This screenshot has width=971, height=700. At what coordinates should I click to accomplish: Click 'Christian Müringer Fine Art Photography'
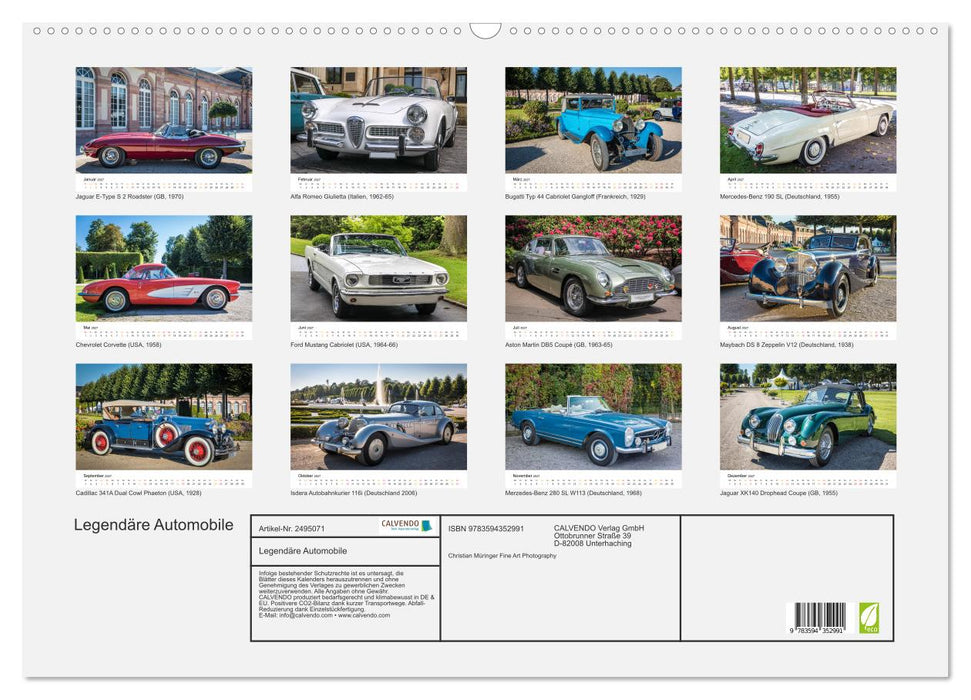pos(502,556)
